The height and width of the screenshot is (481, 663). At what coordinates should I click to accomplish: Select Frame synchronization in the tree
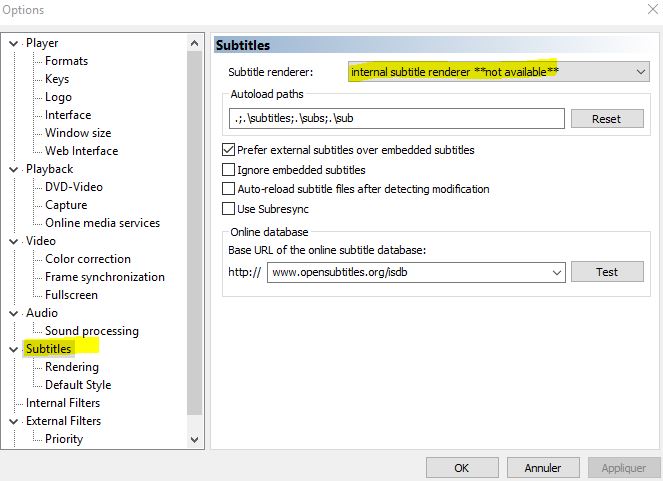tap(105, 277)
